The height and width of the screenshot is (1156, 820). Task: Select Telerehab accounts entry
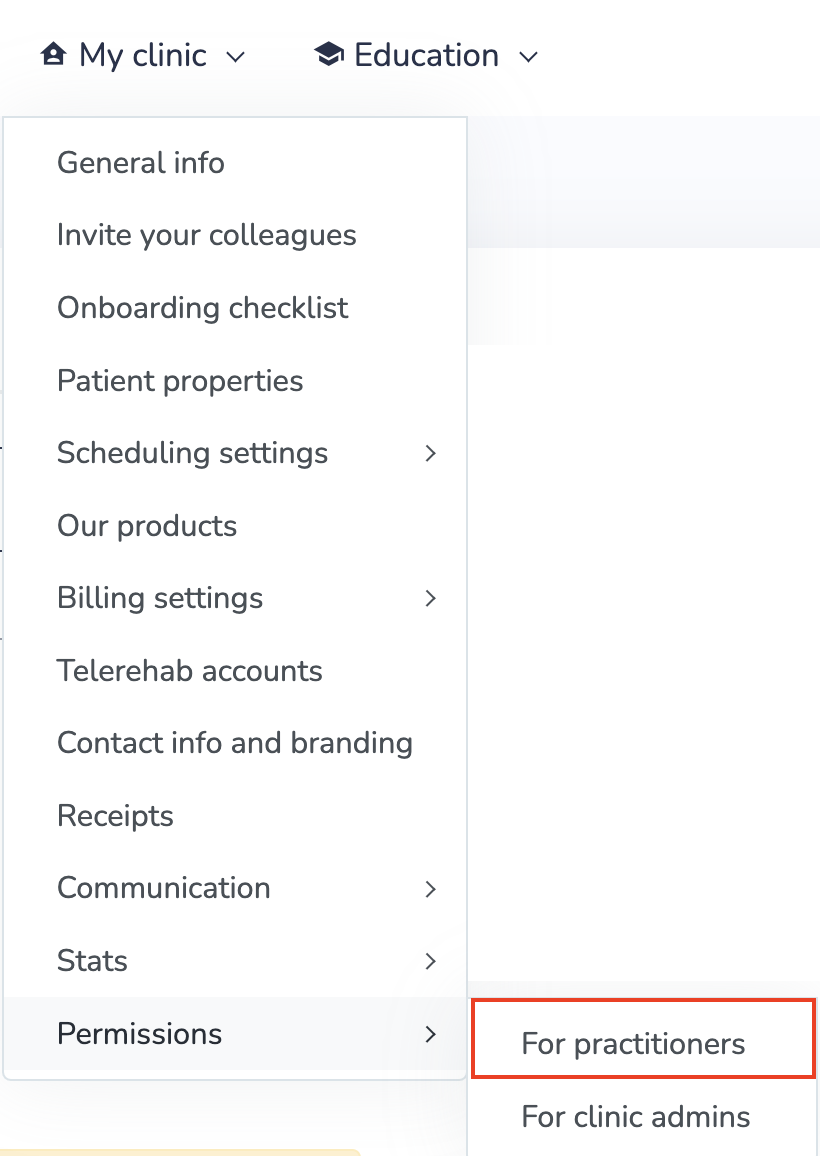click(x=190, y=671)
